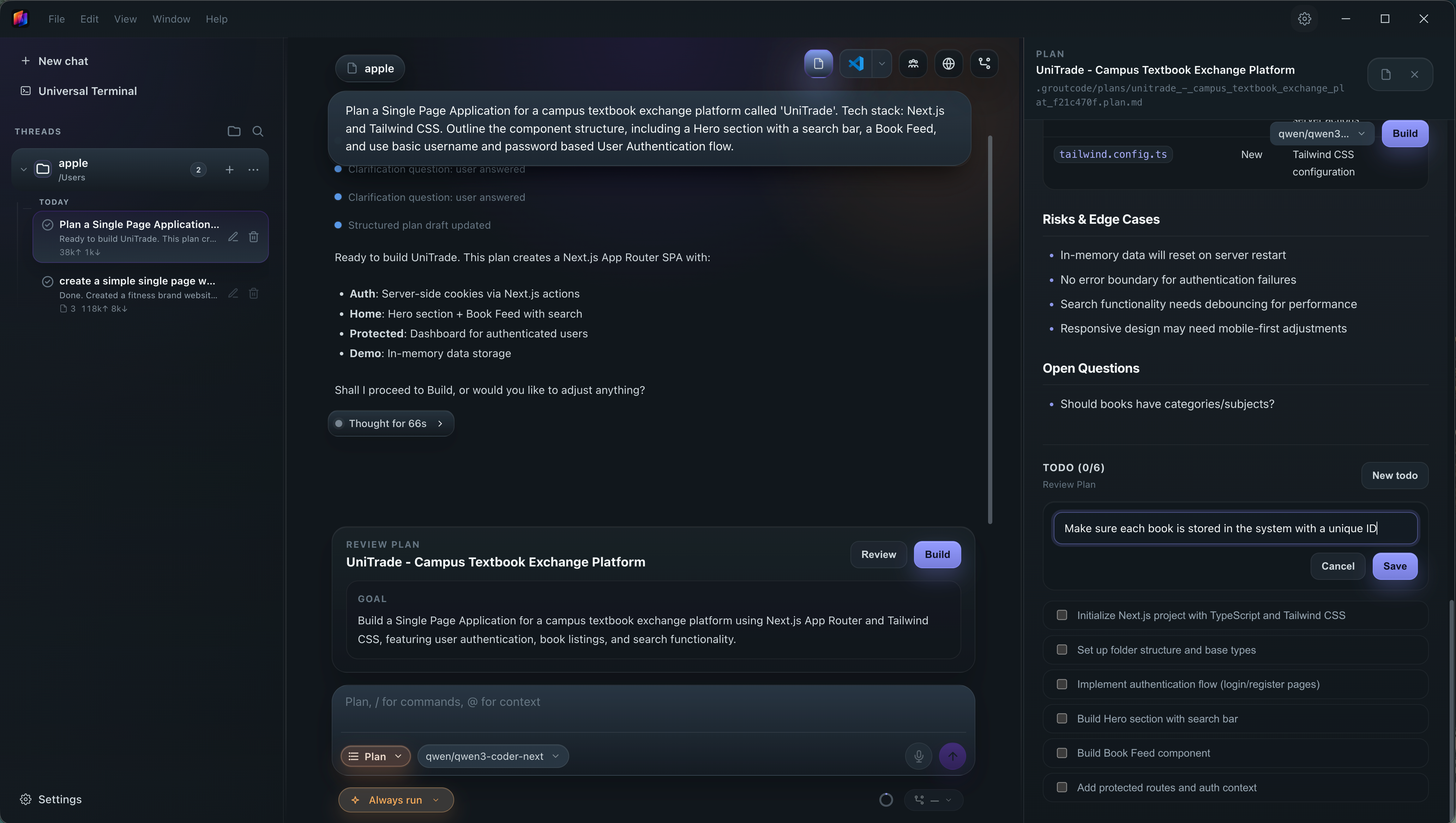Toggle the plan document panel icon

[818, 63]
